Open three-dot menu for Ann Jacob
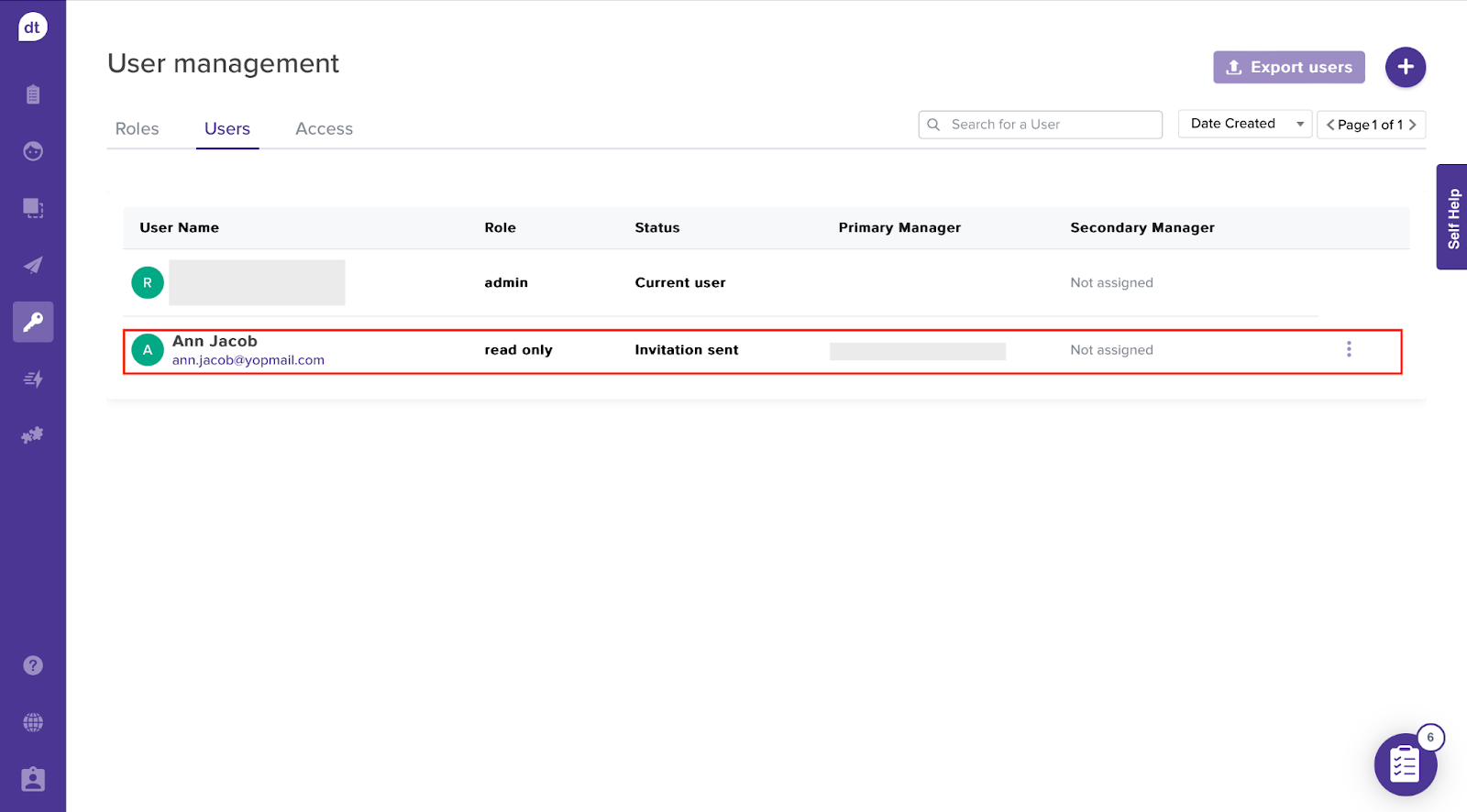Viewport: 1467px width, 812px height. point(1349,349)
